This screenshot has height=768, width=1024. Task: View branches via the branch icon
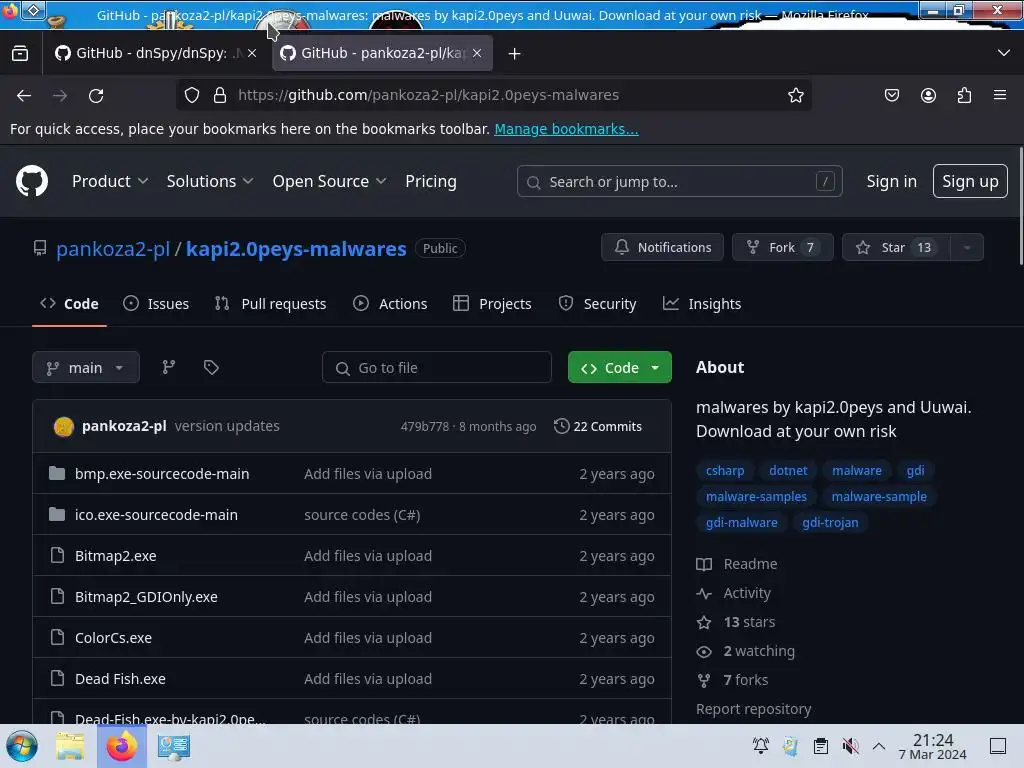[168, 367]
